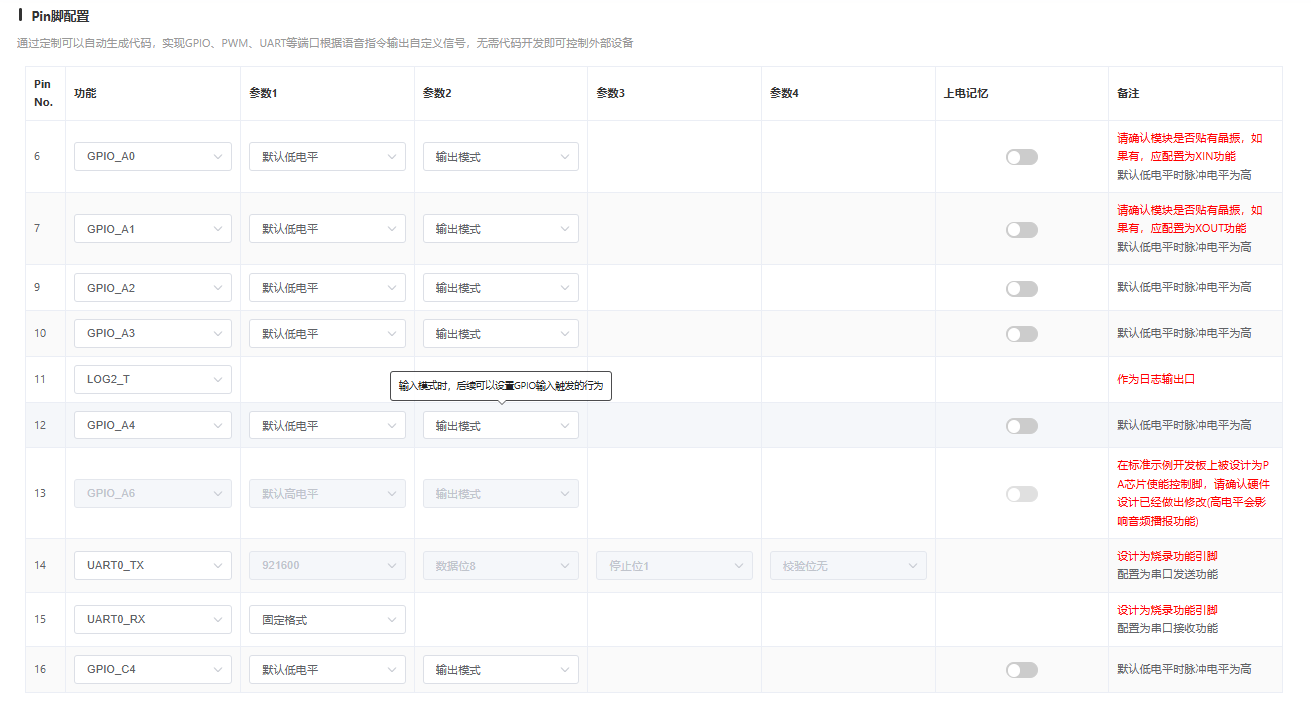Image resolution: width=1311 pixels, height=704 pixels.
Task: Toggle power-on memory for Pin 12
Action: coord(1021,426)
